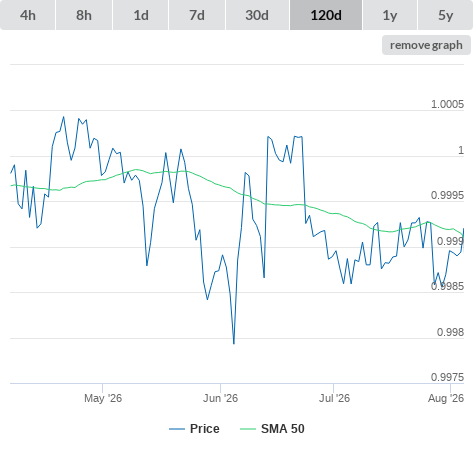The height and width of the screenshot is (455, 474).
Task: Click the Aug '26 axis label
Action: [x=446, y=398]
